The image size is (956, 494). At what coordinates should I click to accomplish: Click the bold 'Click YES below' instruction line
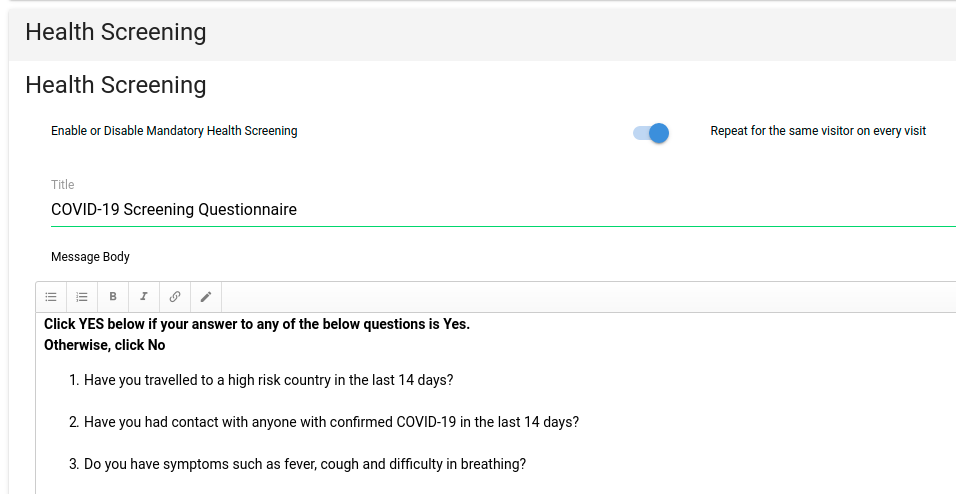coord(257,324)
